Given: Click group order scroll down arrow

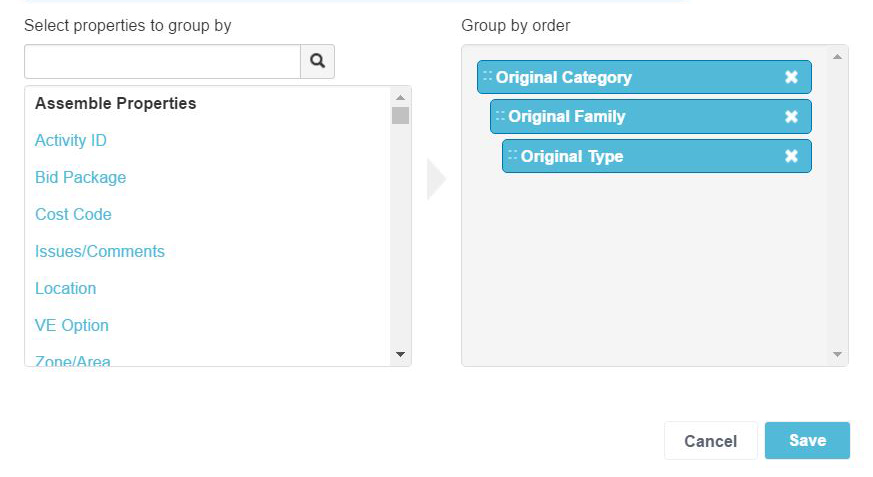Looking at the screenshot, I should [x=837, y=354].
